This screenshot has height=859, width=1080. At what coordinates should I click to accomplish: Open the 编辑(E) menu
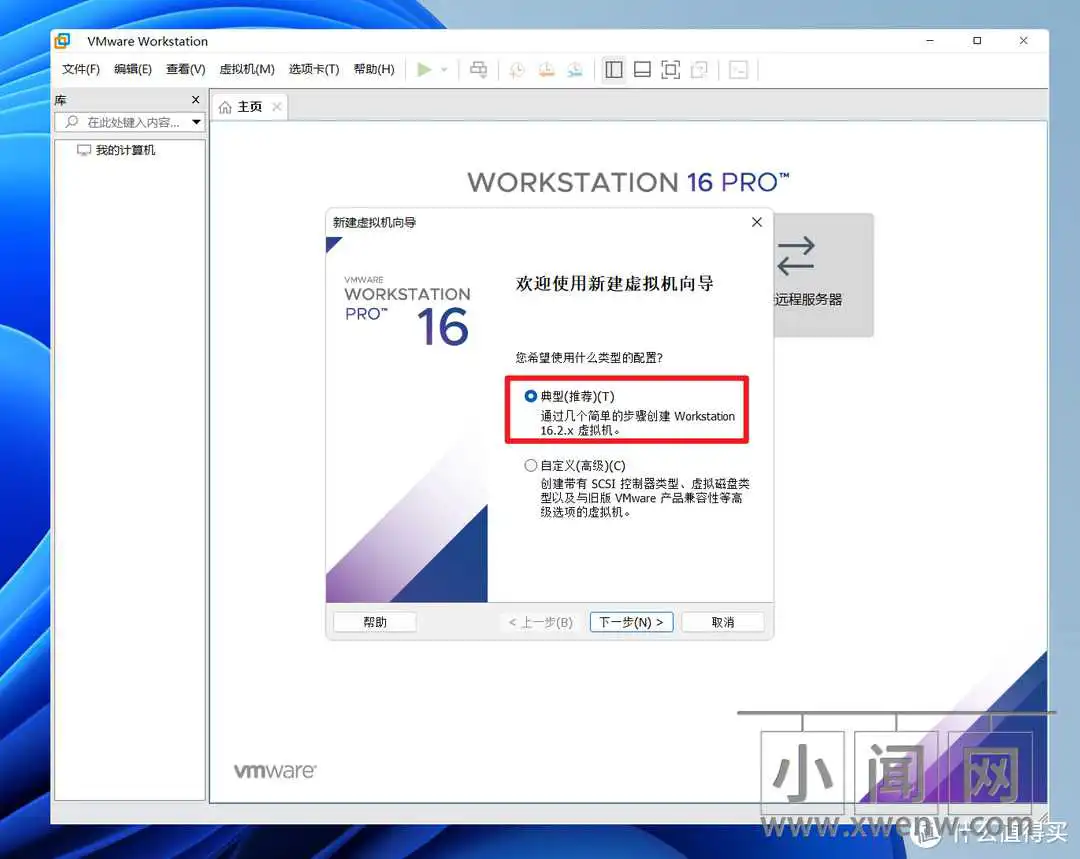click(x=133, y=70)
